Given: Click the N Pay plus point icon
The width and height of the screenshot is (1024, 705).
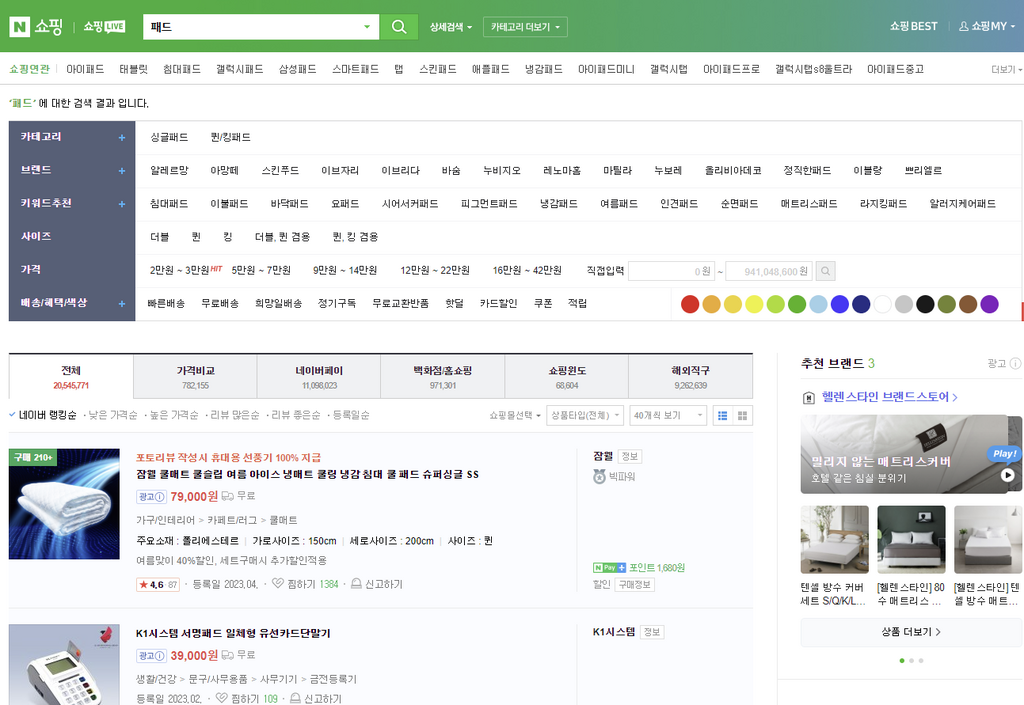Looking at the screenshot, I should (609, 567).
